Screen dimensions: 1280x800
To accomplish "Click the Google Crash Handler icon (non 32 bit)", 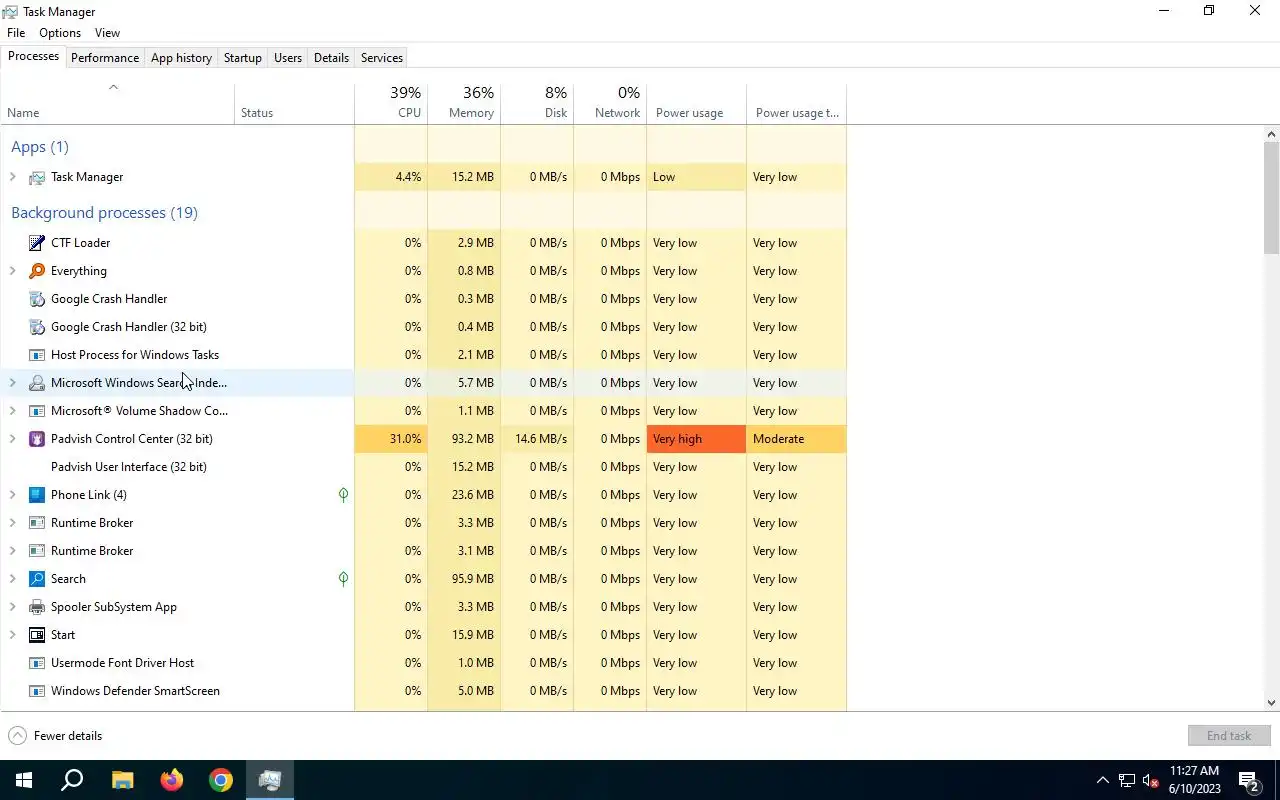I will [37, 299].
